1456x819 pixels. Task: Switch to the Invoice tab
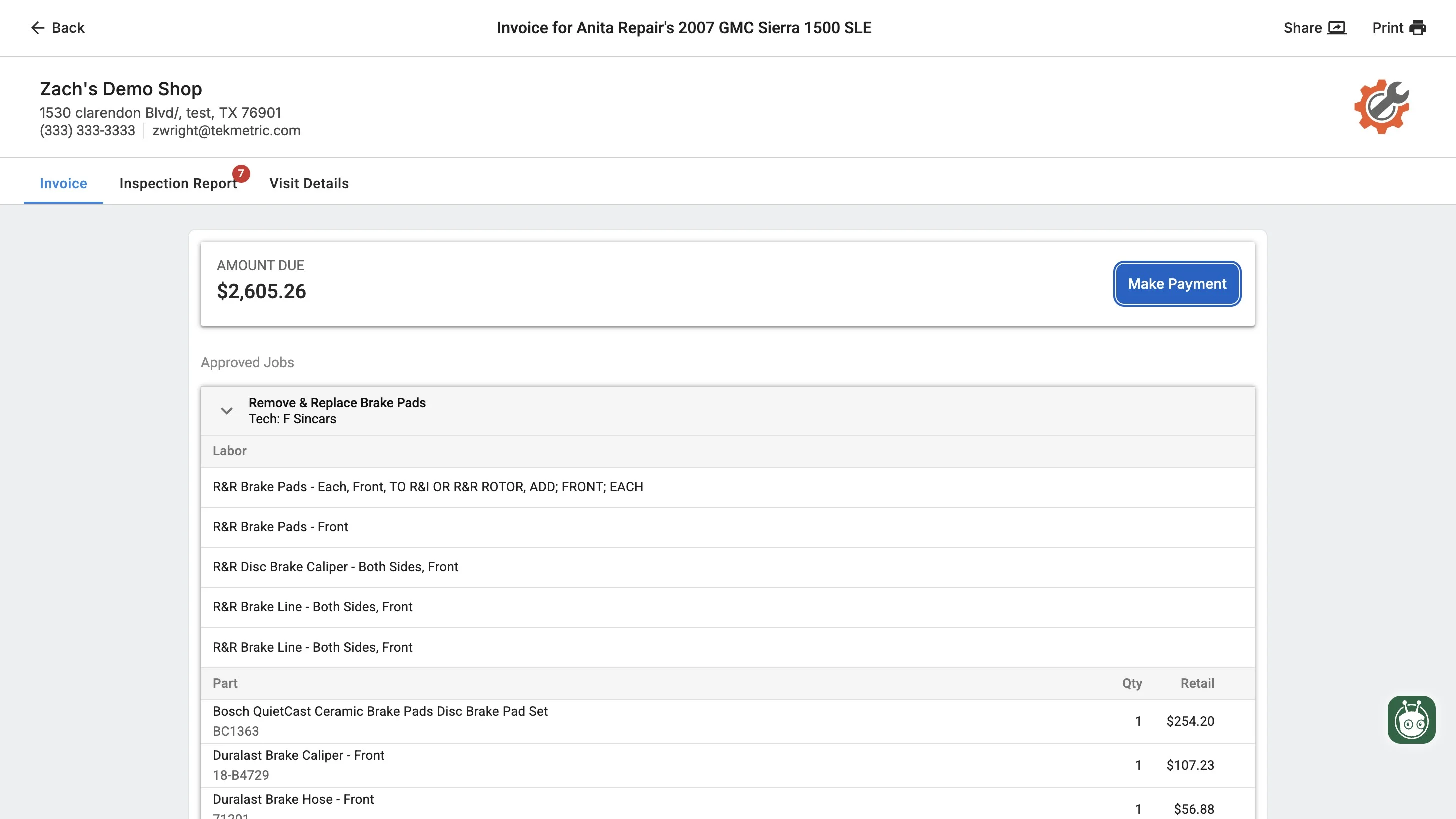click(63, 183)
